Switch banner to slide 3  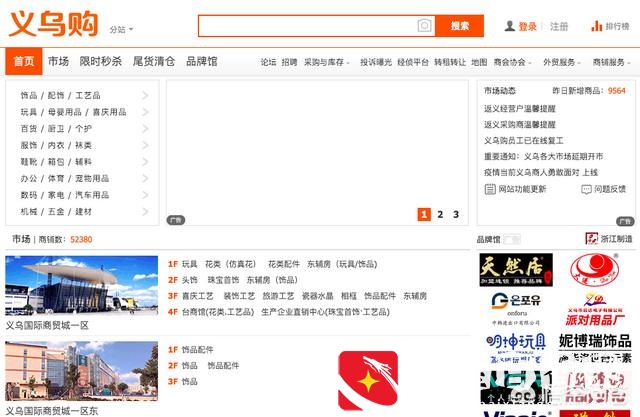point(456,214)
